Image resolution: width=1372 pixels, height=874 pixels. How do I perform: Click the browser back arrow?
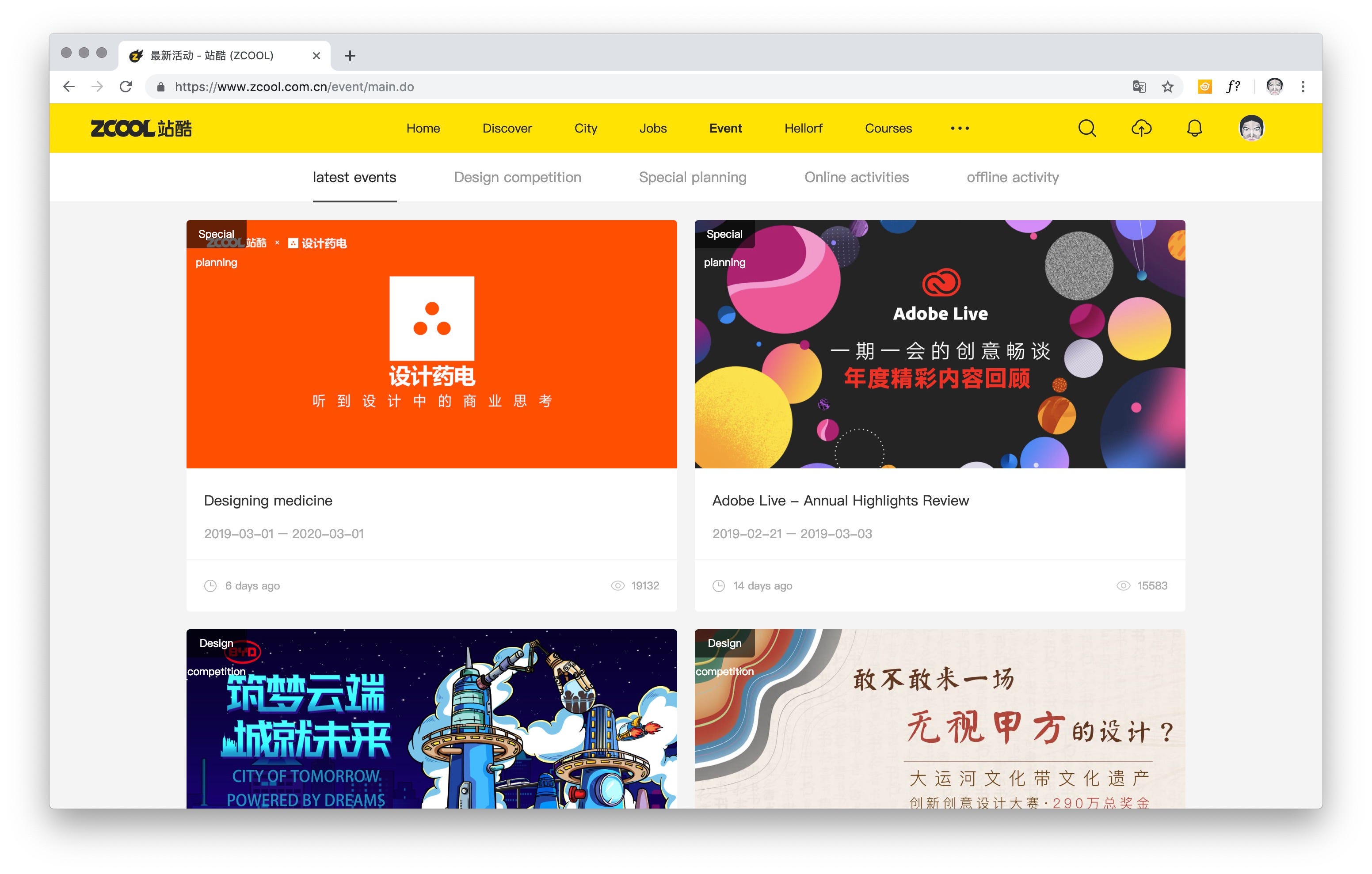click(69, 87)
